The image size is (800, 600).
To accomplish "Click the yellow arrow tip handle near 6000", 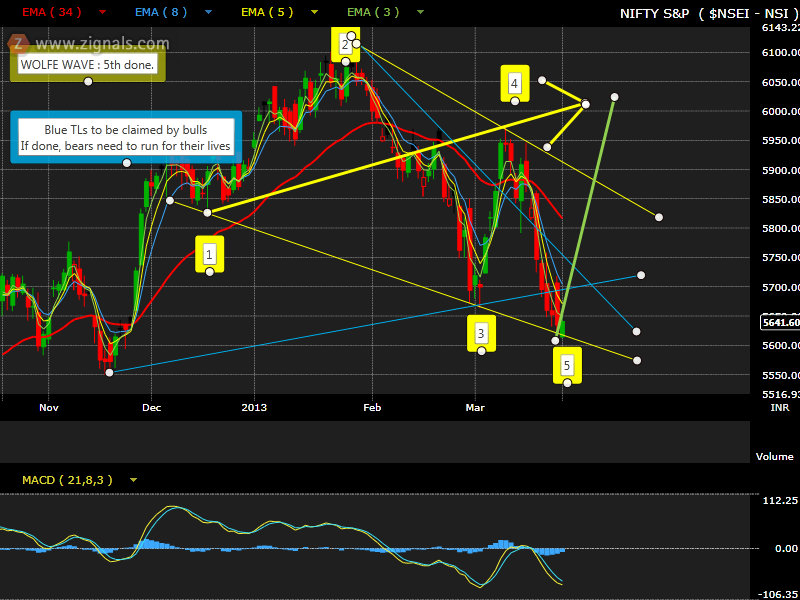I will tap(585, 105).
